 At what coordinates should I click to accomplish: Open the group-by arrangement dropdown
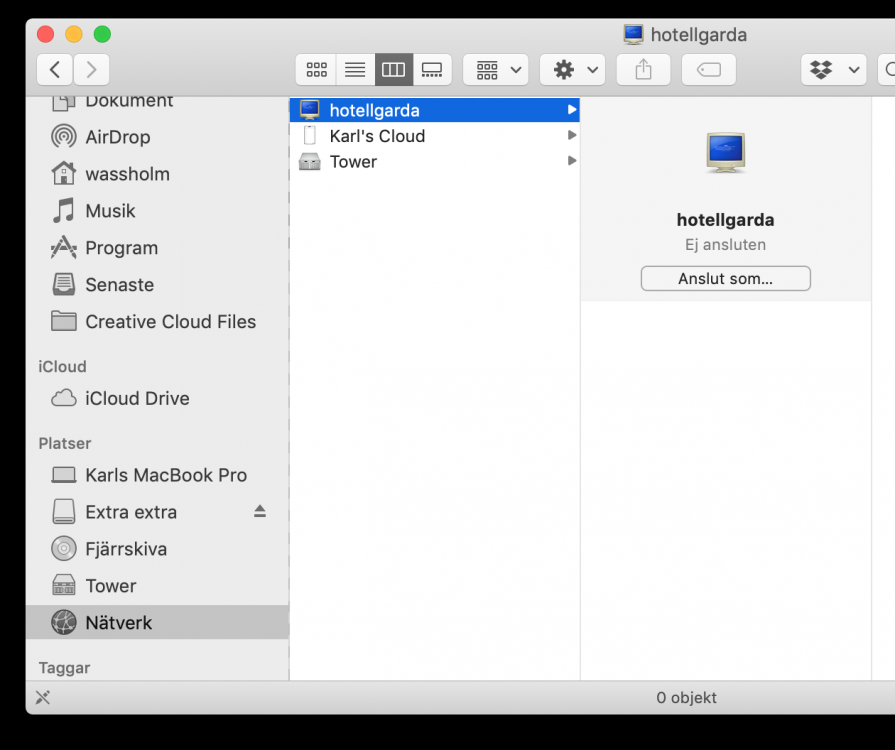coord(495,70)
